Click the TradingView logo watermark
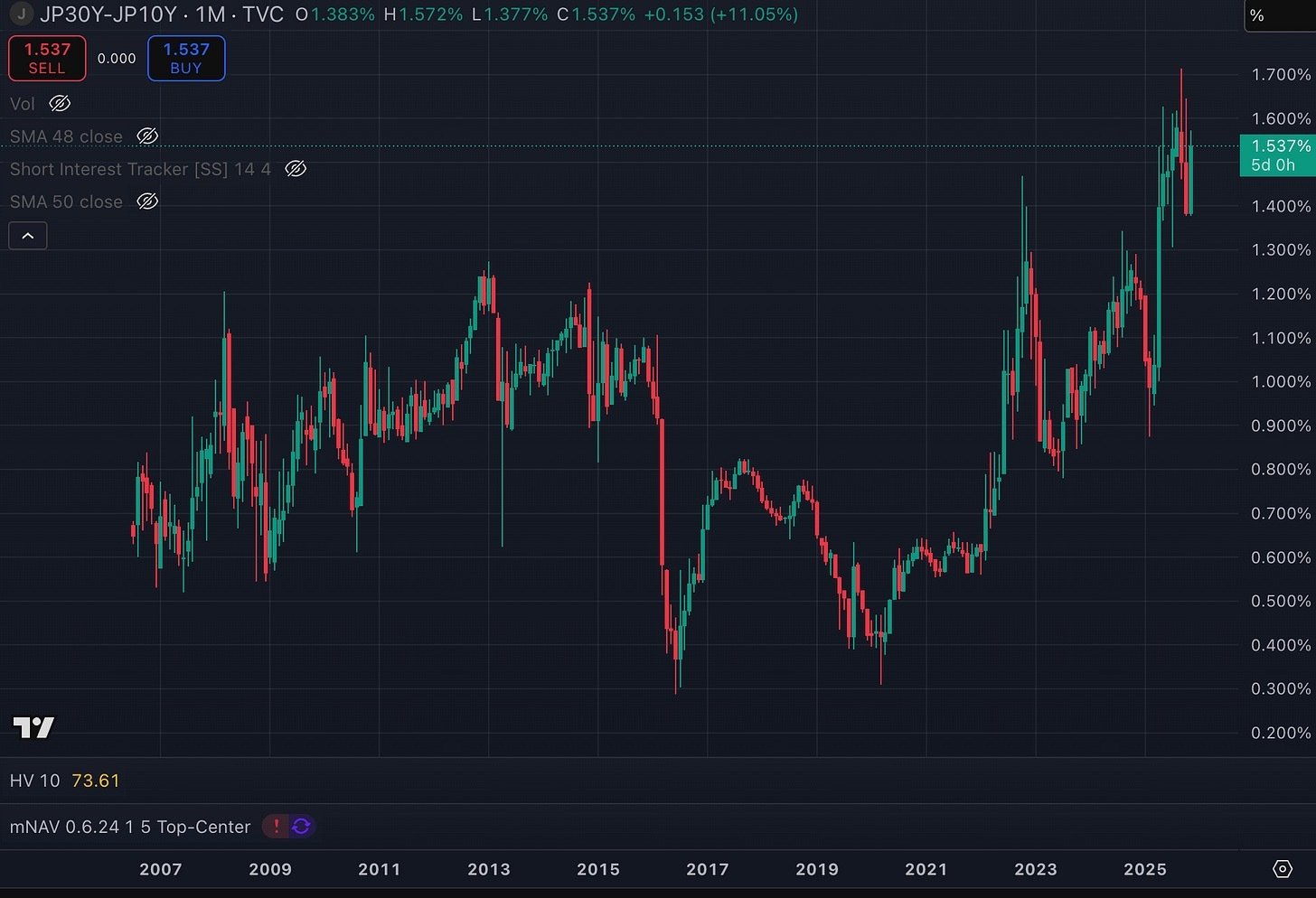Viewport: 1316px width, 898px height. [33, 726]
